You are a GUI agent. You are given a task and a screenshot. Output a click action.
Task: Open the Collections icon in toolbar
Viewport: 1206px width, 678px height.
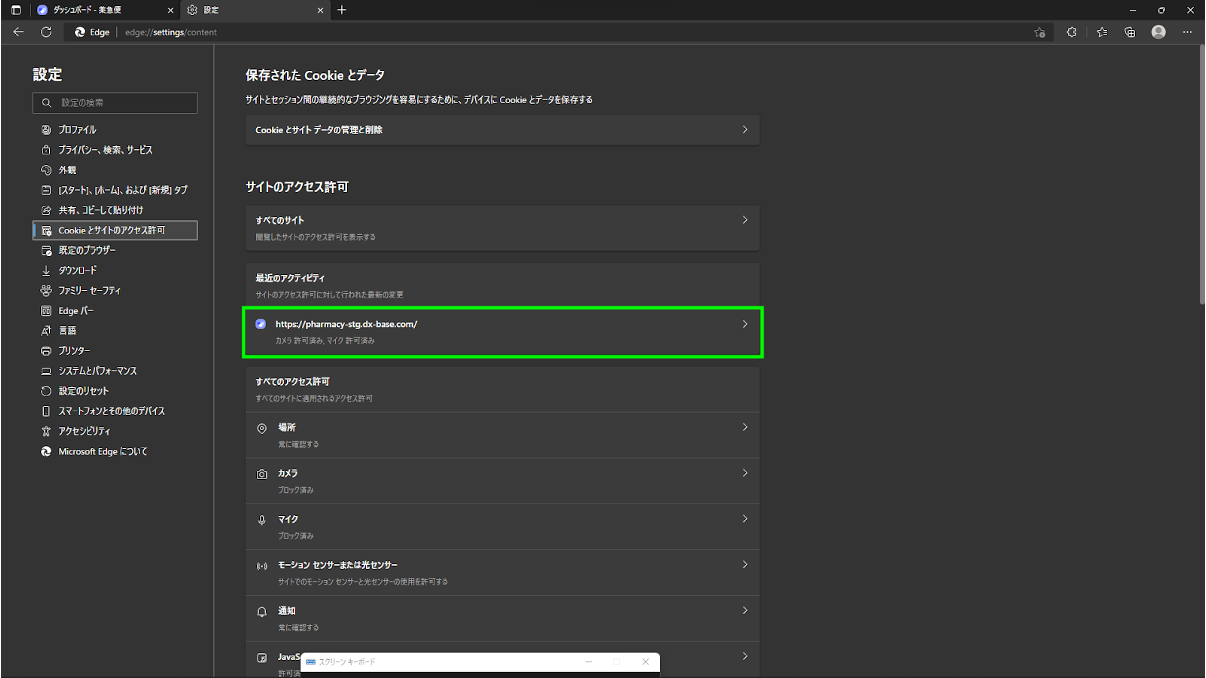[1129, 32]
